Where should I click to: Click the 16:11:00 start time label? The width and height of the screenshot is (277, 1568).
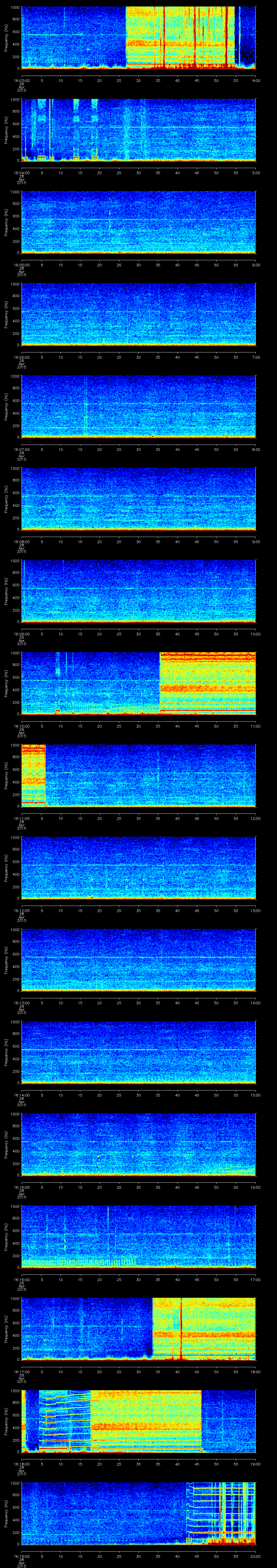click(x=21, y=819)
